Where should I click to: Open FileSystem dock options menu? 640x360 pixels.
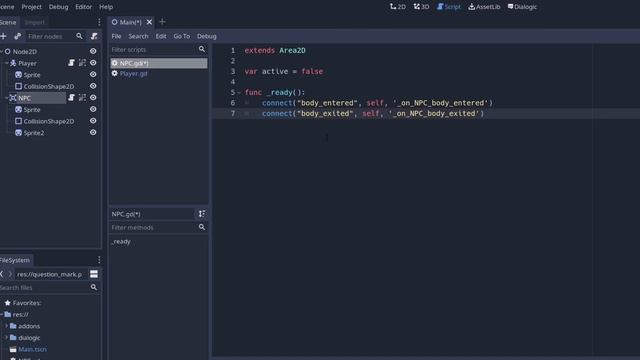click(99, 260)
